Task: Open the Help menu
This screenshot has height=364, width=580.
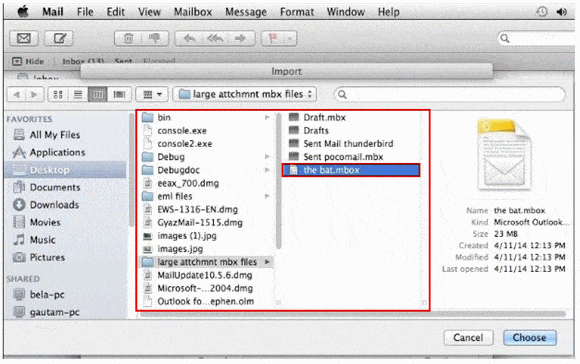Action: [x=388, y=12]
